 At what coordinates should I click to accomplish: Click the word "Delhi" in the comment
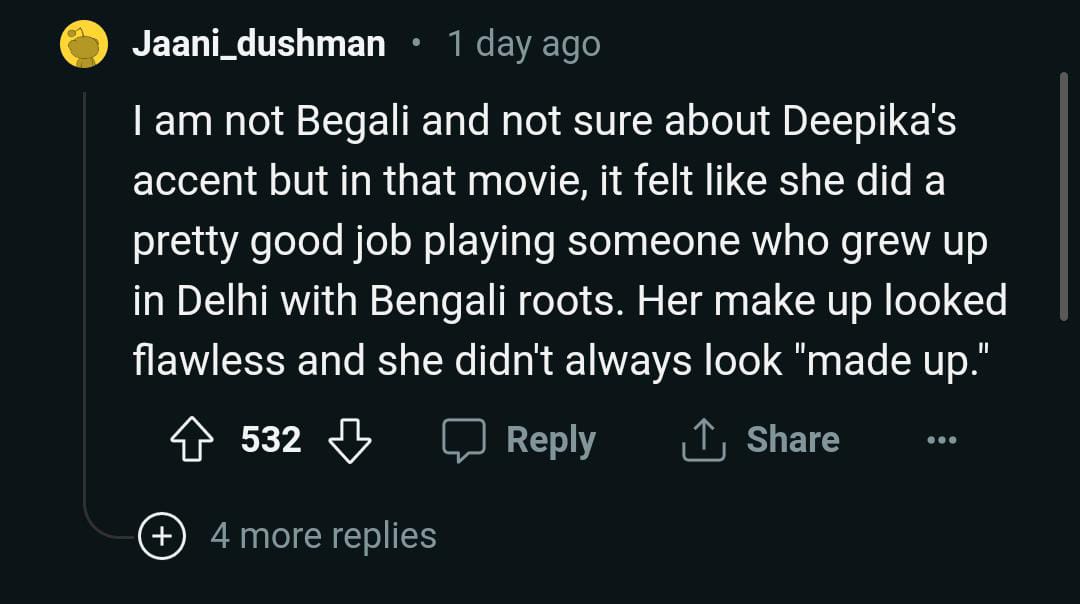(224, 302)
